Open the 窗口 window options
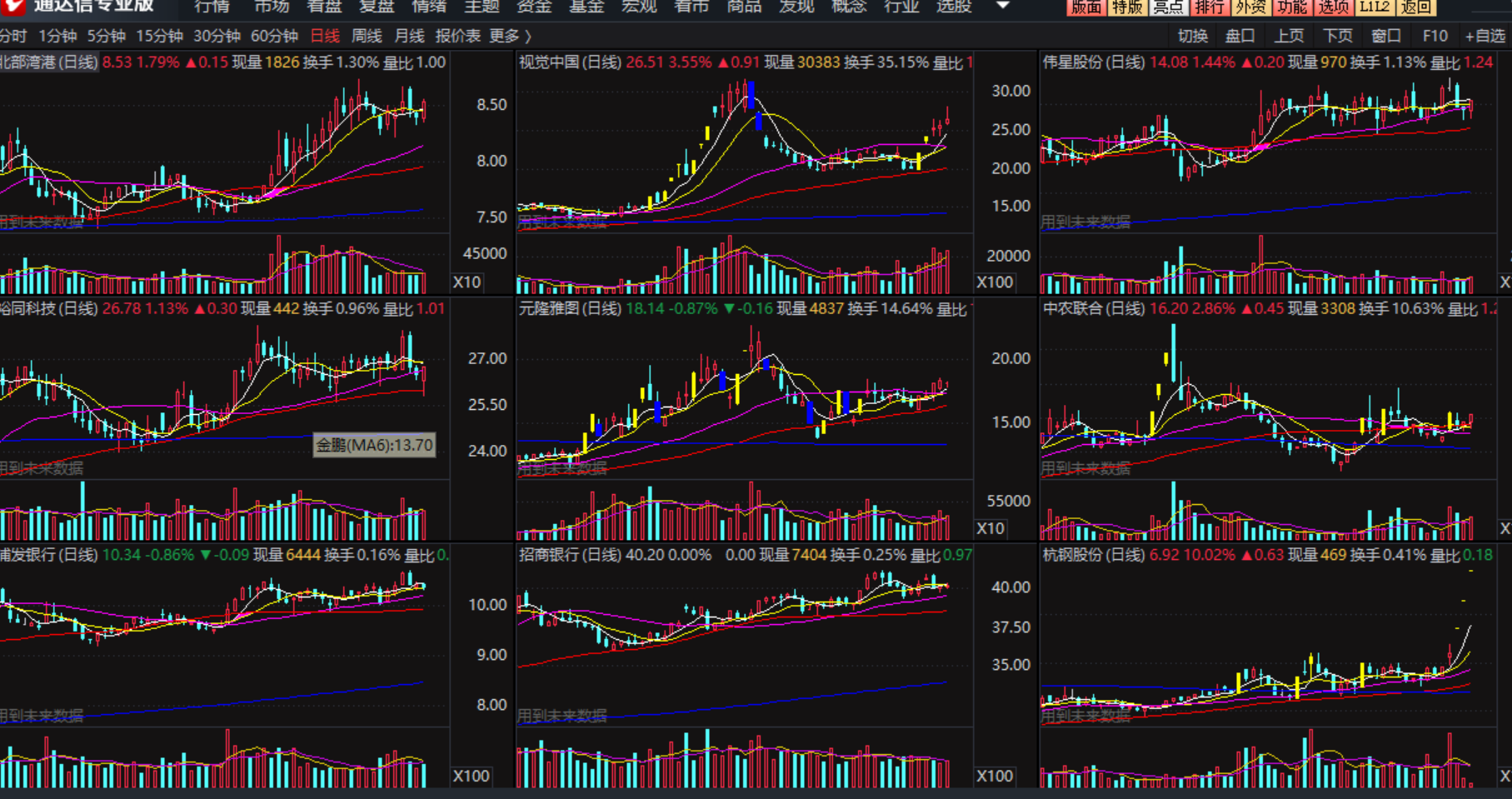This screenshot has width=1512, height=799. coord(1385,36)
